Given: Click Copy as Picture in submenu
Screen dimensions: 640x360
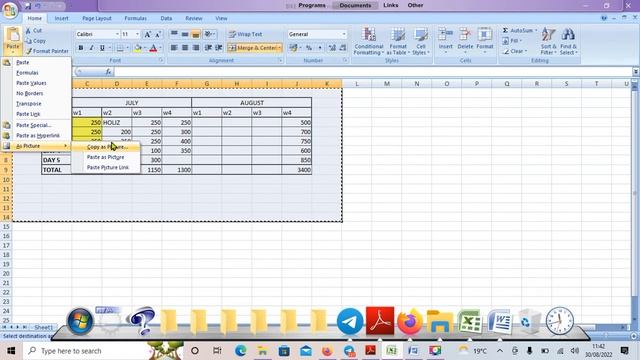Looking at the screenshot, I should (x=106, y=147).
